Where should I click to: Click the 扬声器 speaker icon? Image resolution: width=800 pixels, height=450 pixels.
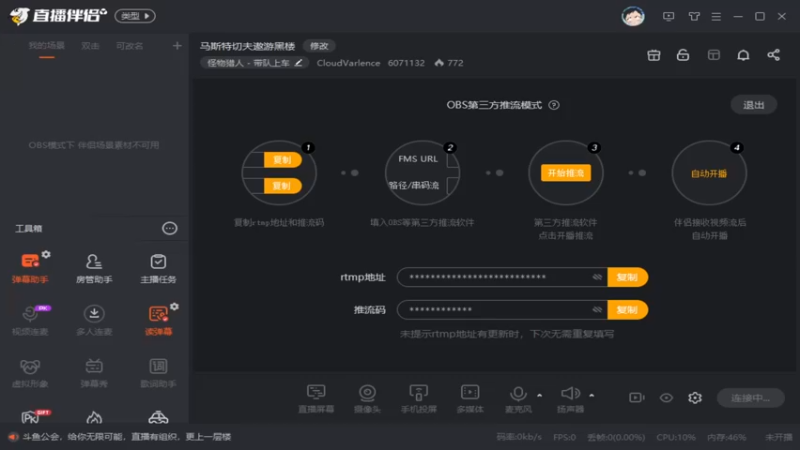(x=570, y=393)
